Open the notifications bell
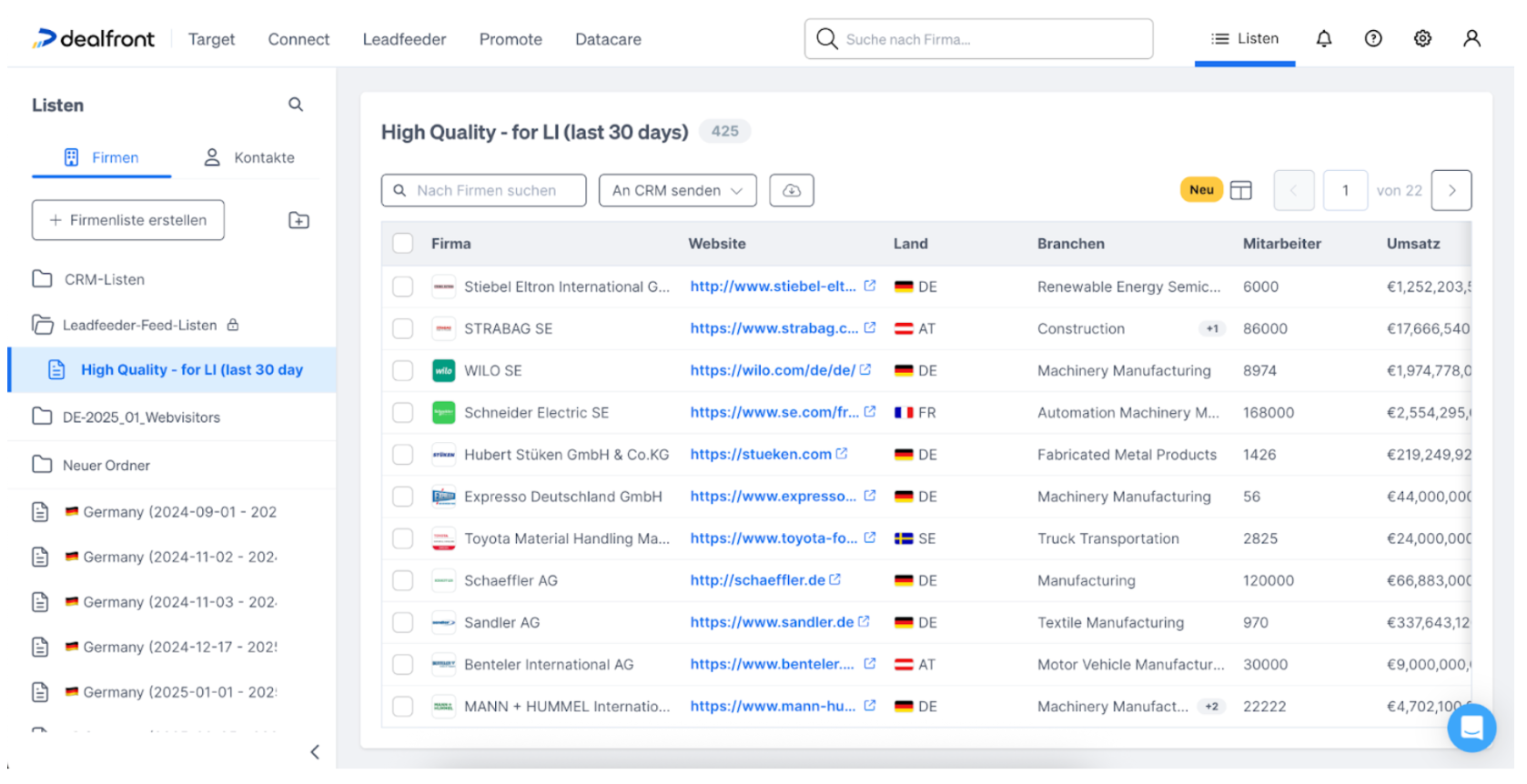The image size is (1527, 784). 1324,38
